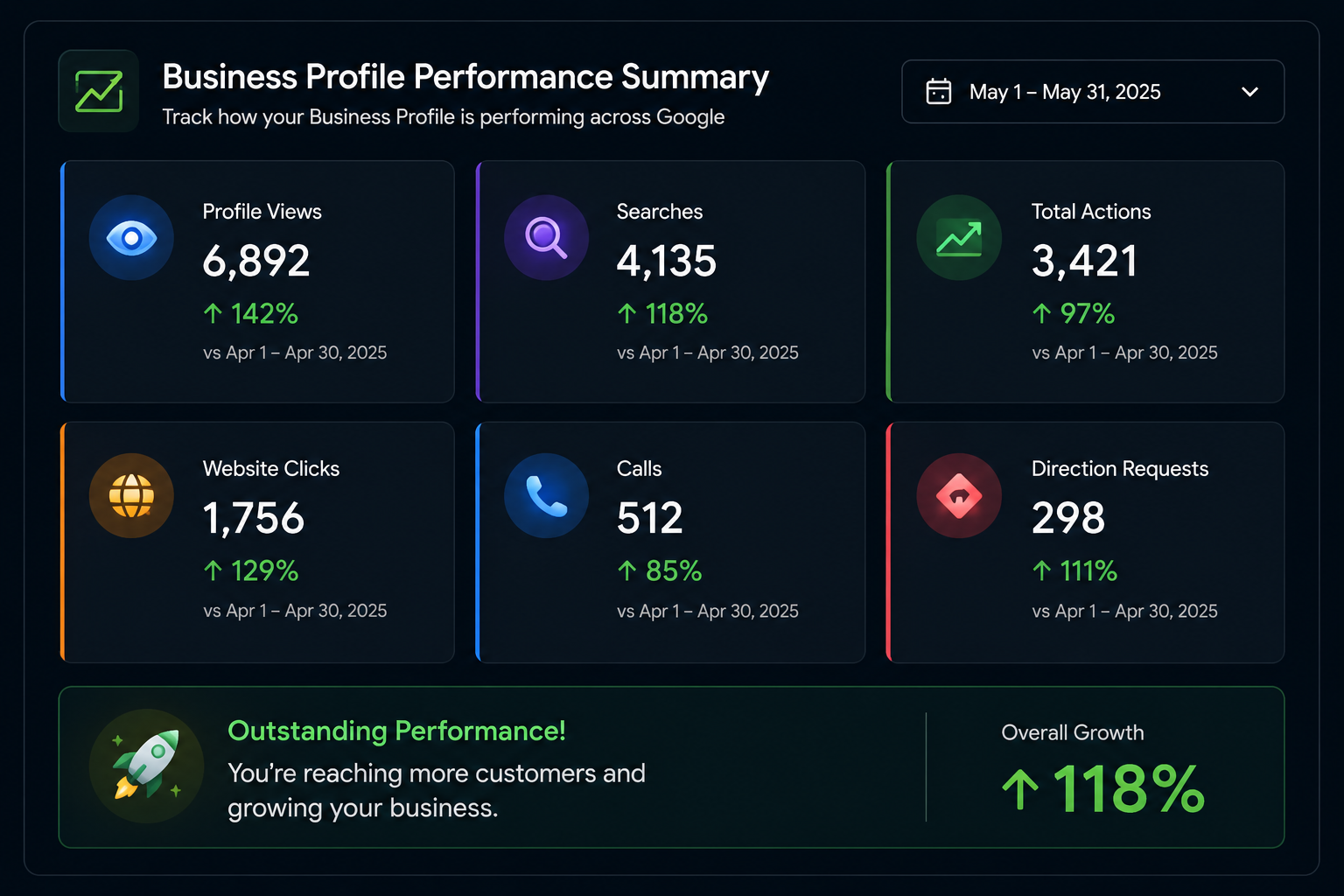Click the 97% growth figure
This screenshot has height=896, width=1344.
tap(1088, 313)
